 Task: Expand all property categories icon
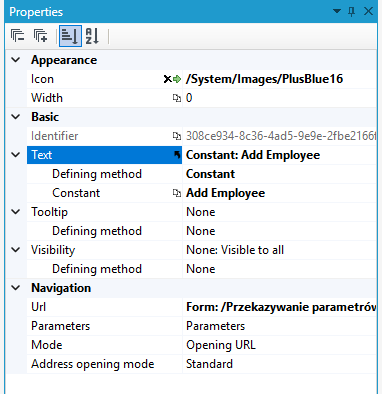[x=41, y=35]
